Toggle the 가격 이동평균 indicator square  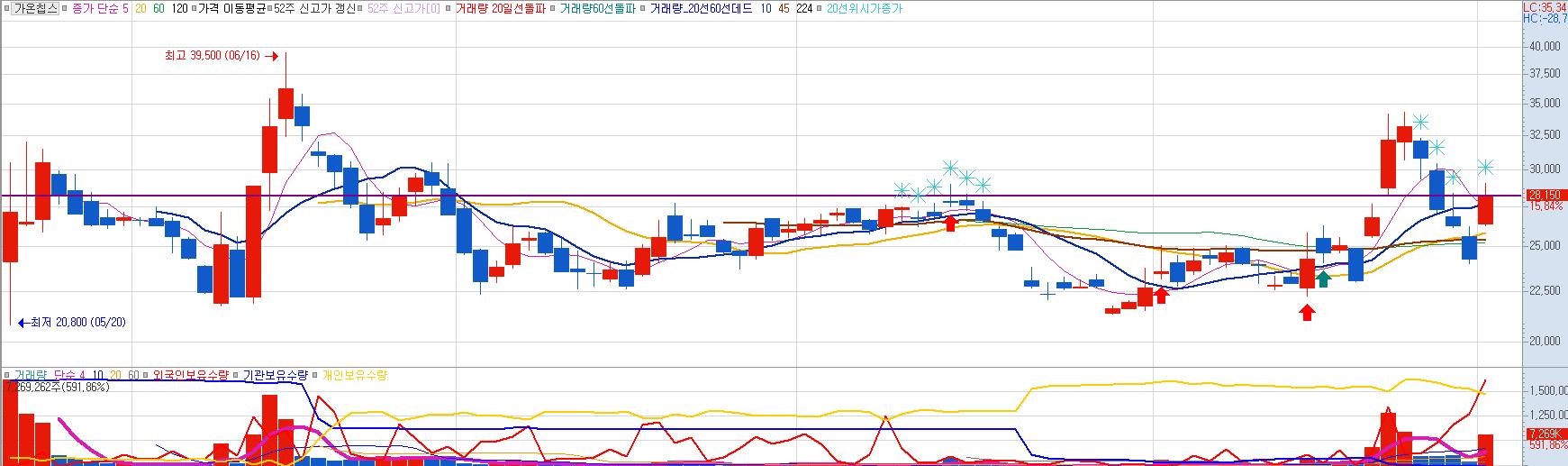(x=193, y=8)
